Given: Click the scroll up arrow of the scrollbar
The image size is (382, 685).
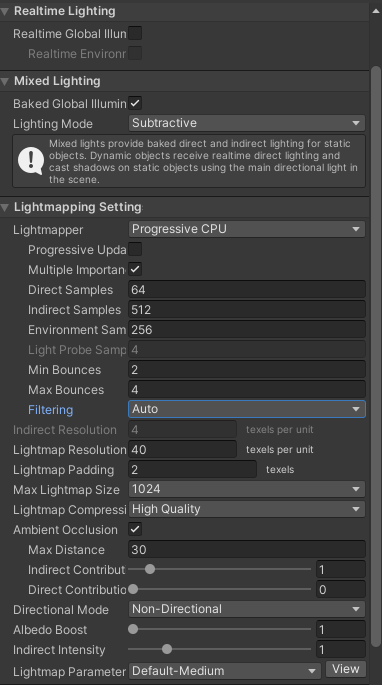Looking at the screenshot, I should pos(376,11).
